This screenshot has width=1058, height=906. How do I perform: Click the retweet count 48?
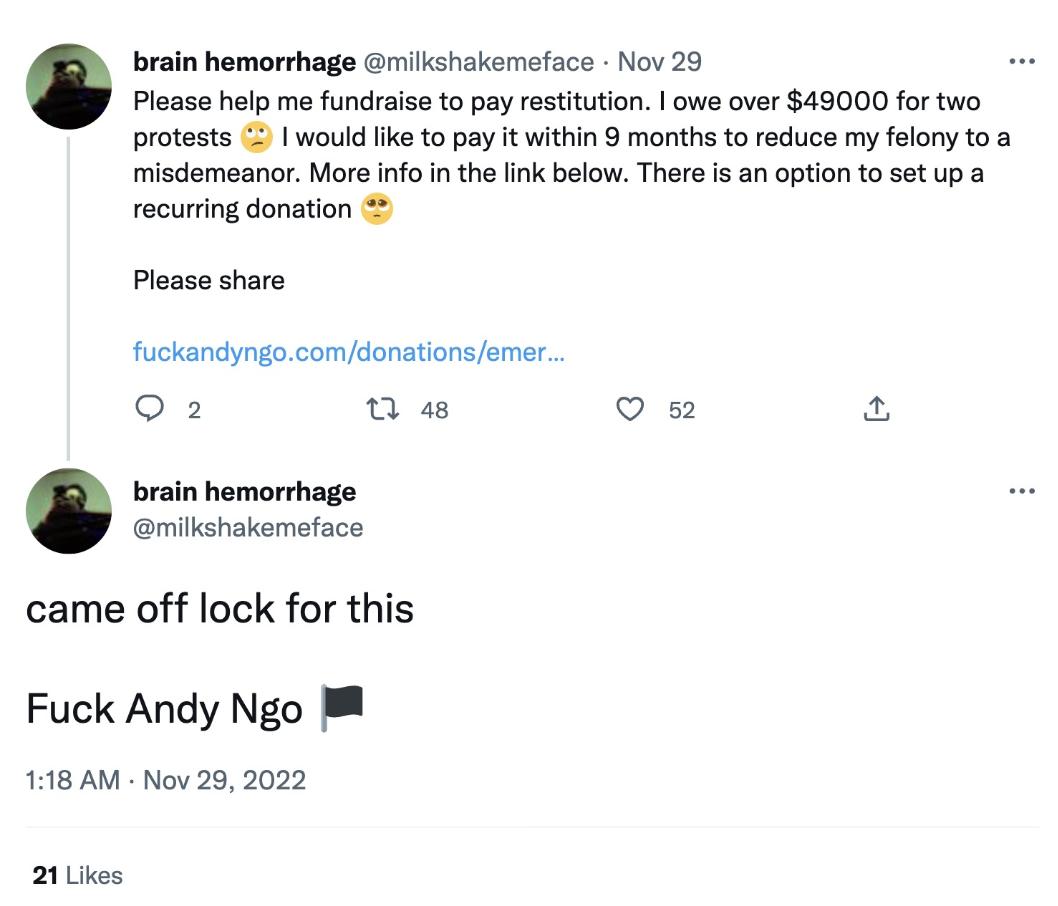click(435, 410)
